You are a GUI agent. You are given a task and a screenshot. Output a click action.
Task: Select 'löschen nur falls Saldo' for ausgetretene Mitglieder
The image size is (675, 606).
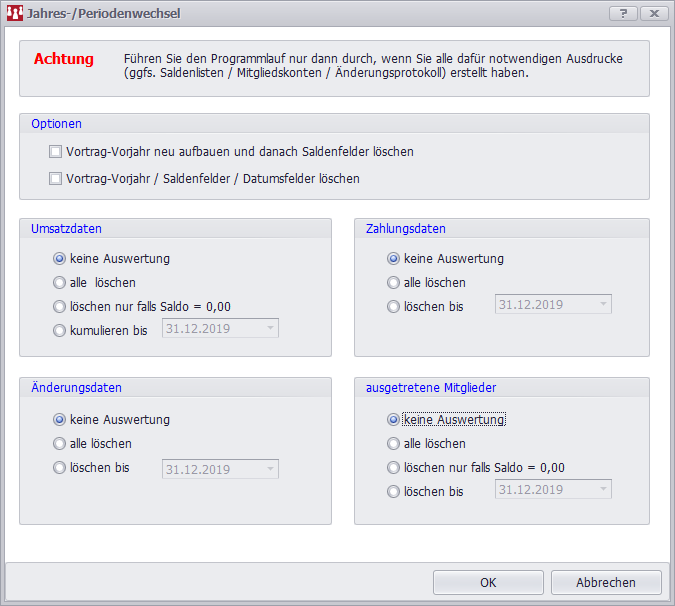pyautogui.click(x=393, y=468)
